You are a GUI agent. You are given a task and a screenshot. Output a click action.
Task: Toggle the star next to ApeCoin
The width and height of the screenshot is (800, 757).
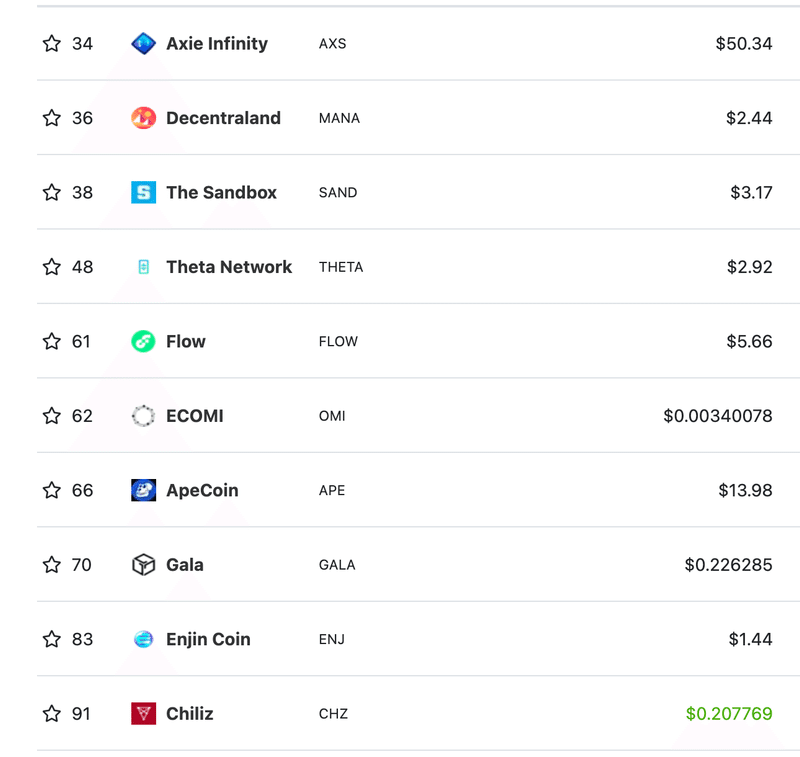click(52, 490)
